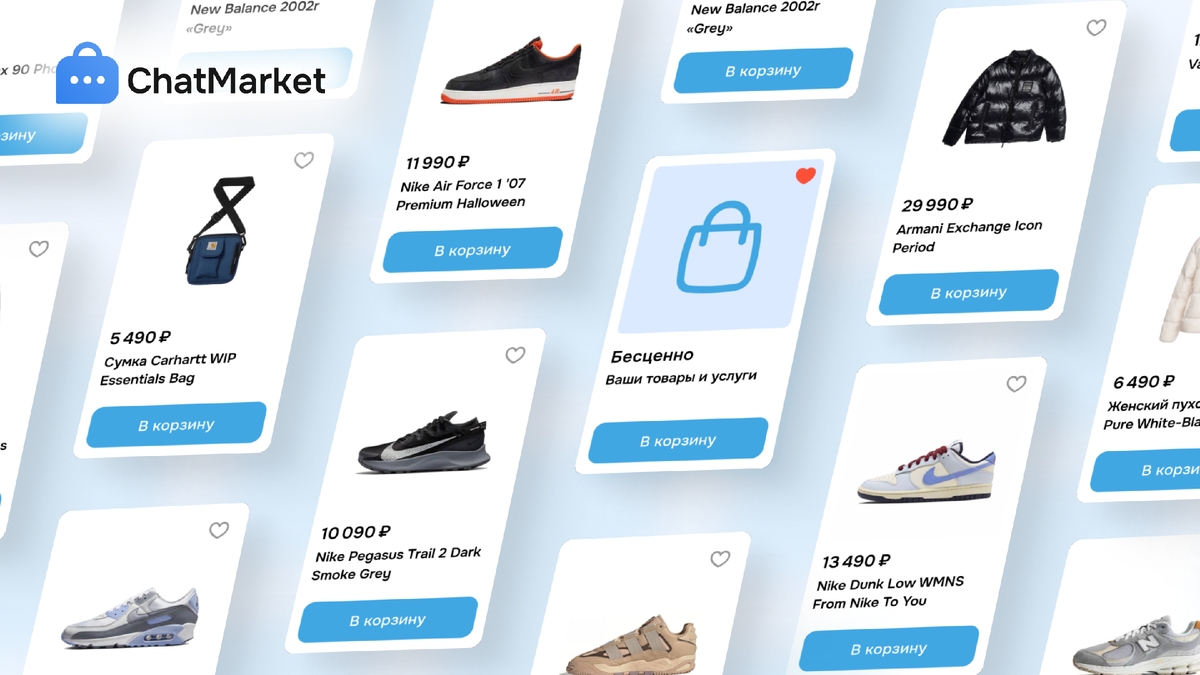The height and width of the screenshot is (675, 1200).
Task: Add Carhartt WIP bag to cart
Action: 176,425
